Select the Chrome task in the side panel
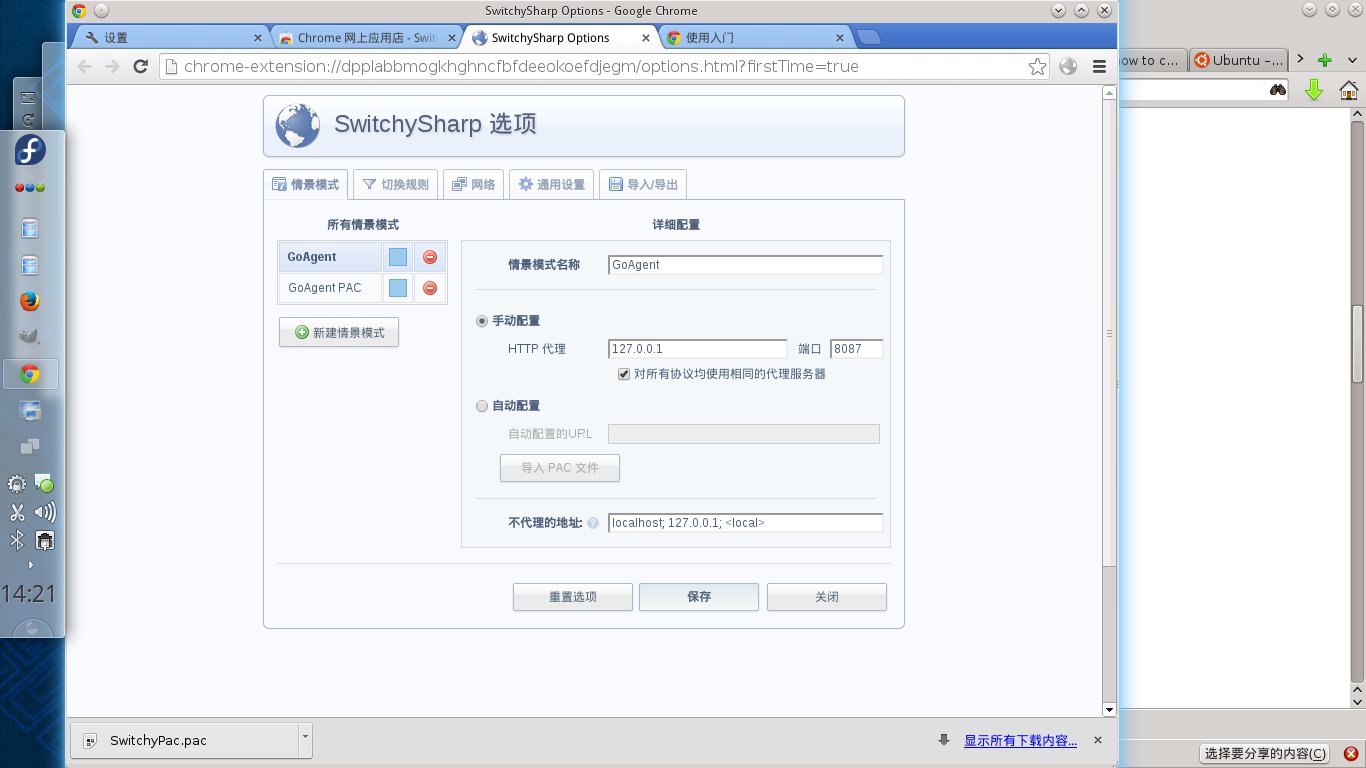 pos(30,375)
